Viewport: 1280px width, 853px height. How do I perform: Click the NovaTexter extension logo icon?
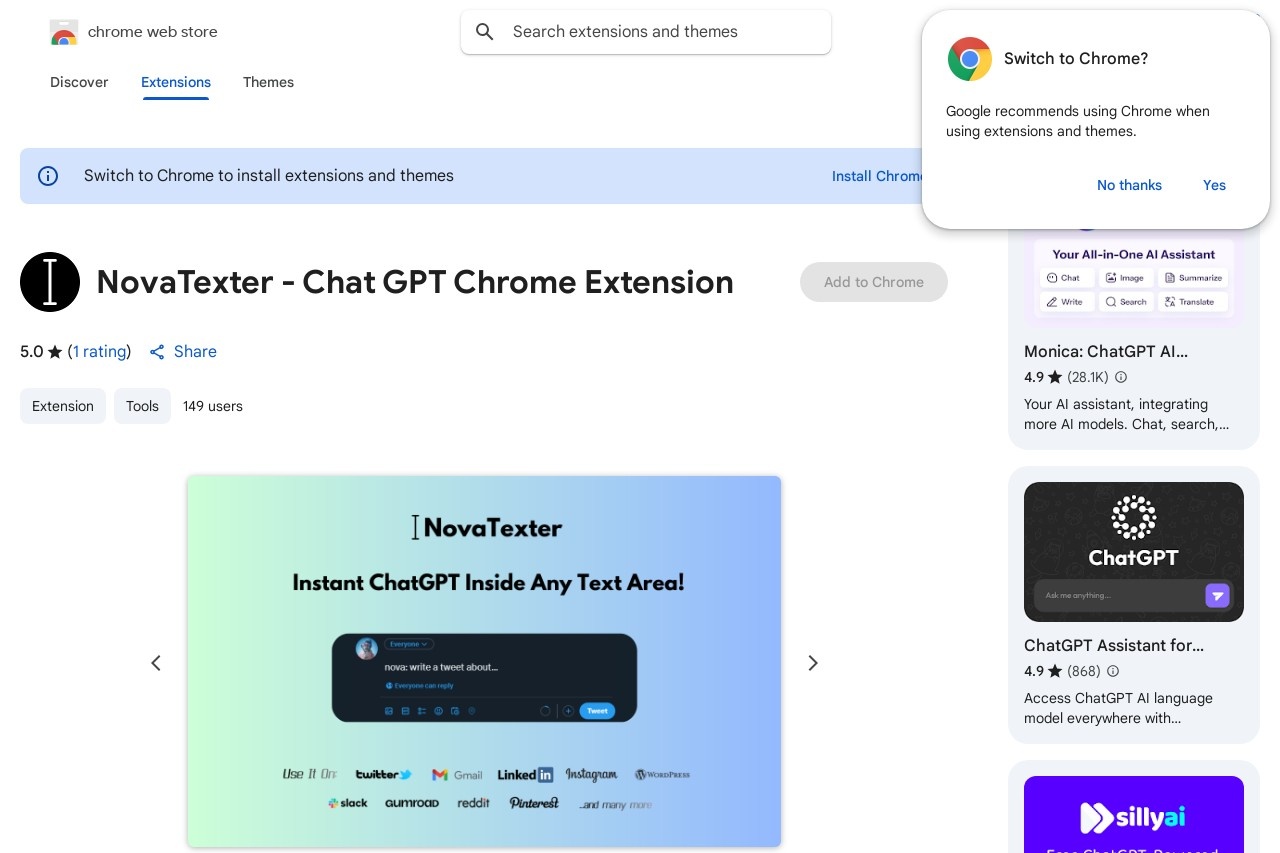(x=50, y=282)
